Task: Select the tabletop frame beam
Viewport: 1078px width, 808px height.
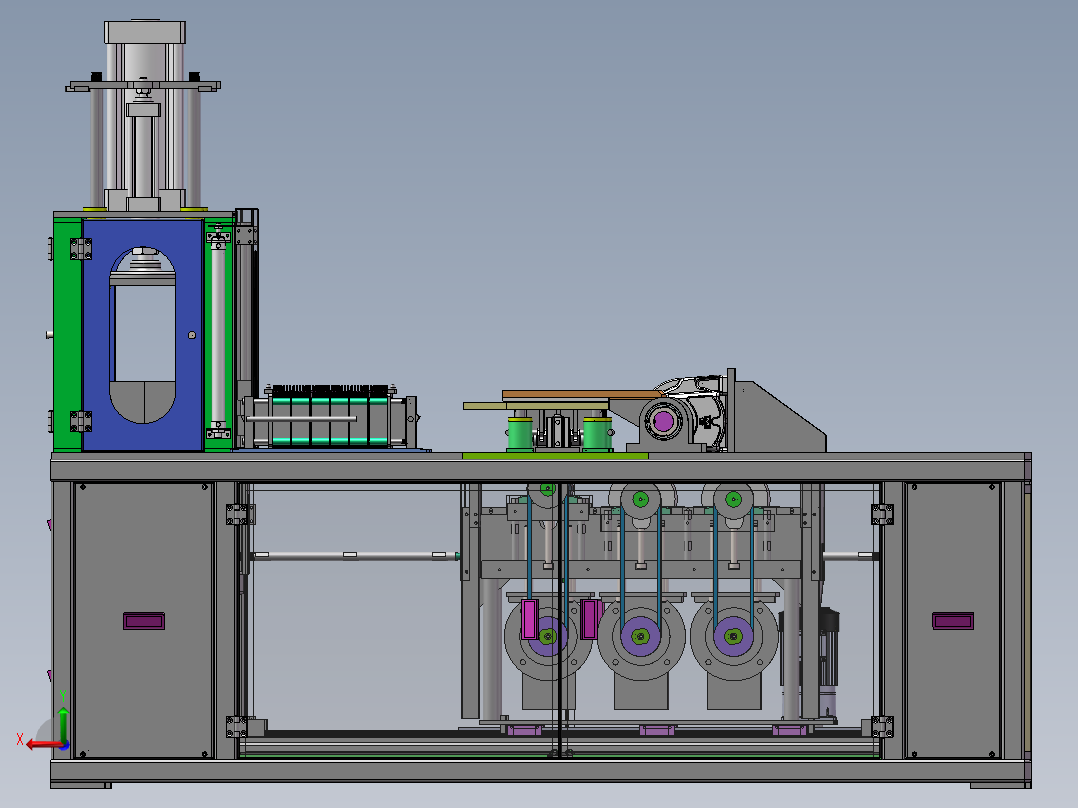Action: [540, 467]
